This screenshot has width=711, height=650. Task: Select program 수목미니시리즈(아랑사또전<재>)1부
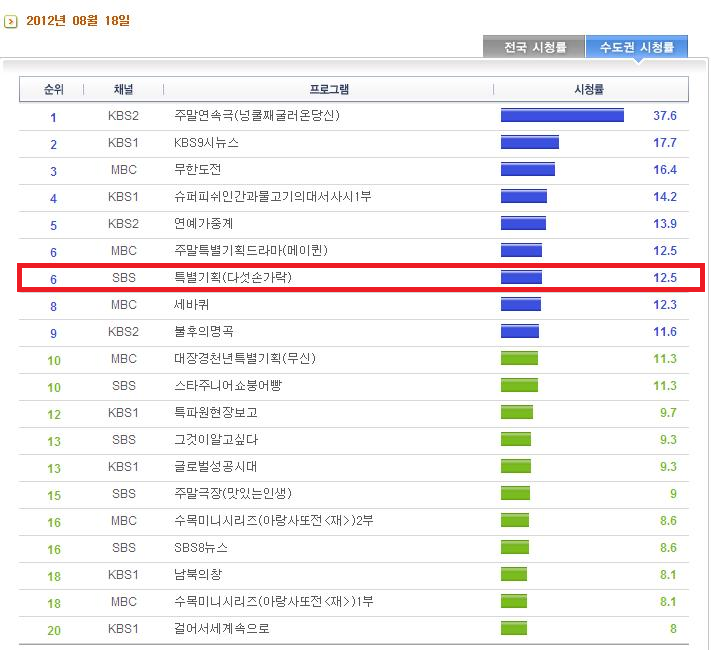tap(273, 601)
